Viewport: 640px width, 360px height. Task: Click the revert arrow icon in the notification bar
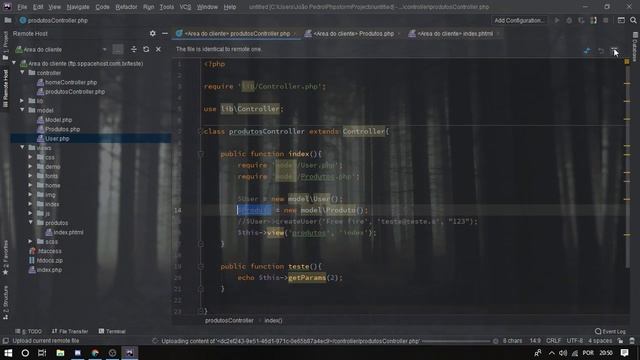pos(601,51)
